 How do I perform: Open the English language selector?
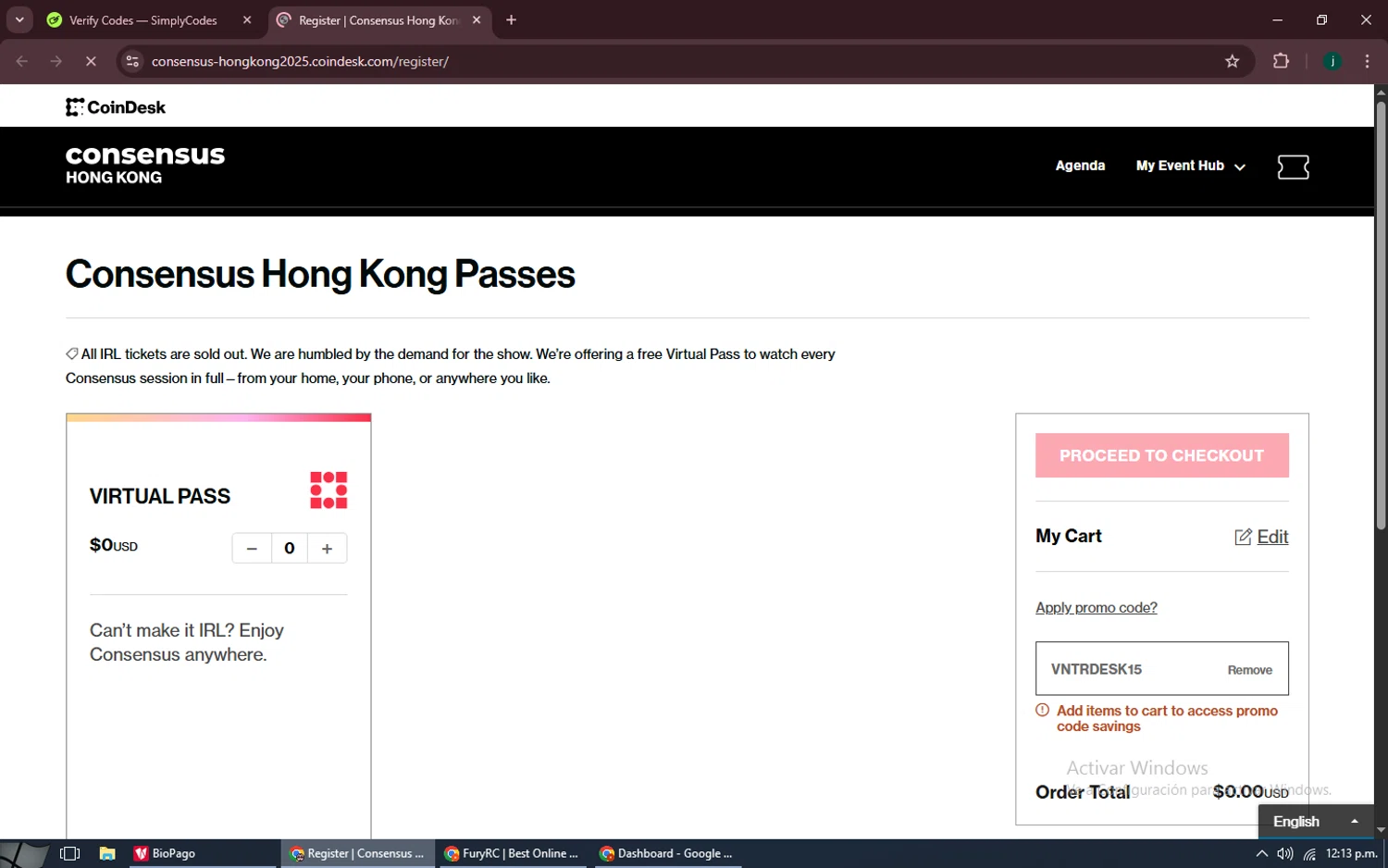[x=1315, y=822]
